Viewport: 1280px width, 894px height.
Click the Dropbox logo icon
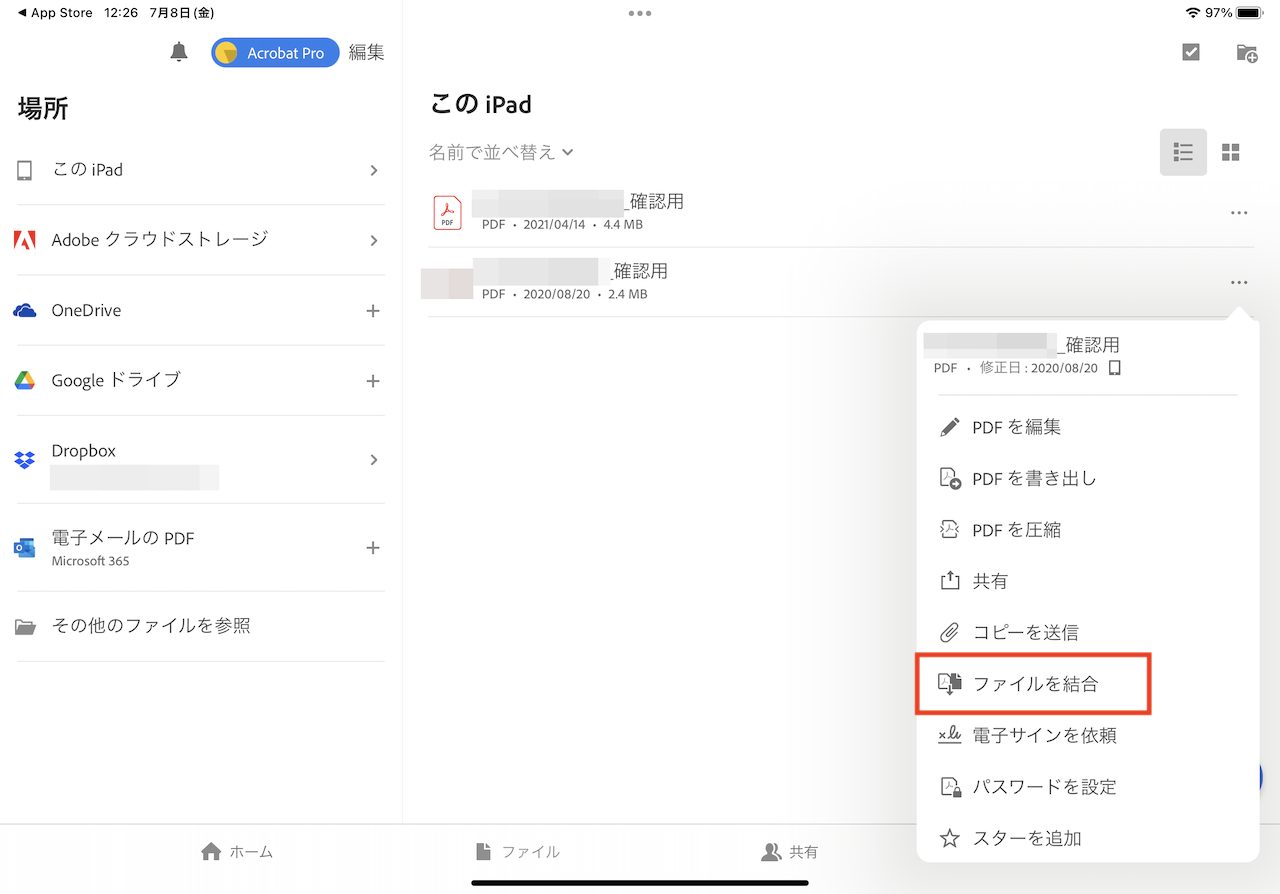(x=25, y=460)
